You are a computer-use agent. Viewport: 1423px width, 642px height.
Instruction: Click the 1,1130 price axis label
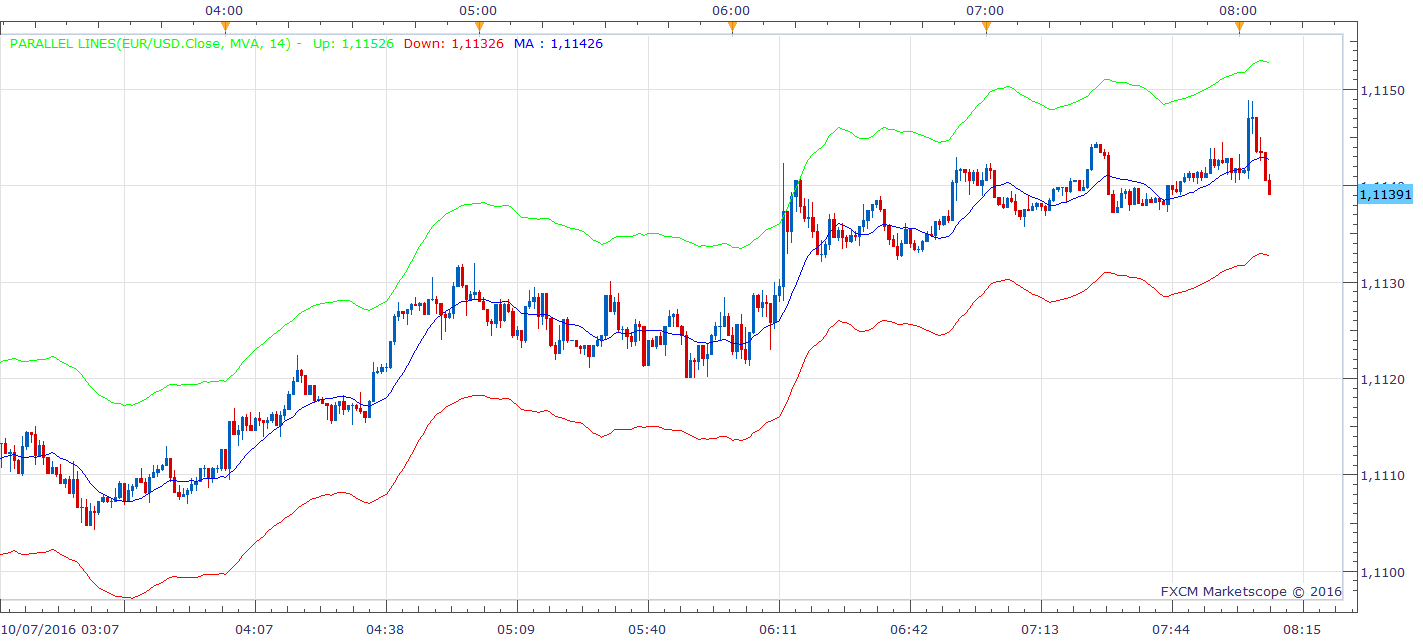tap(1383, 284)
